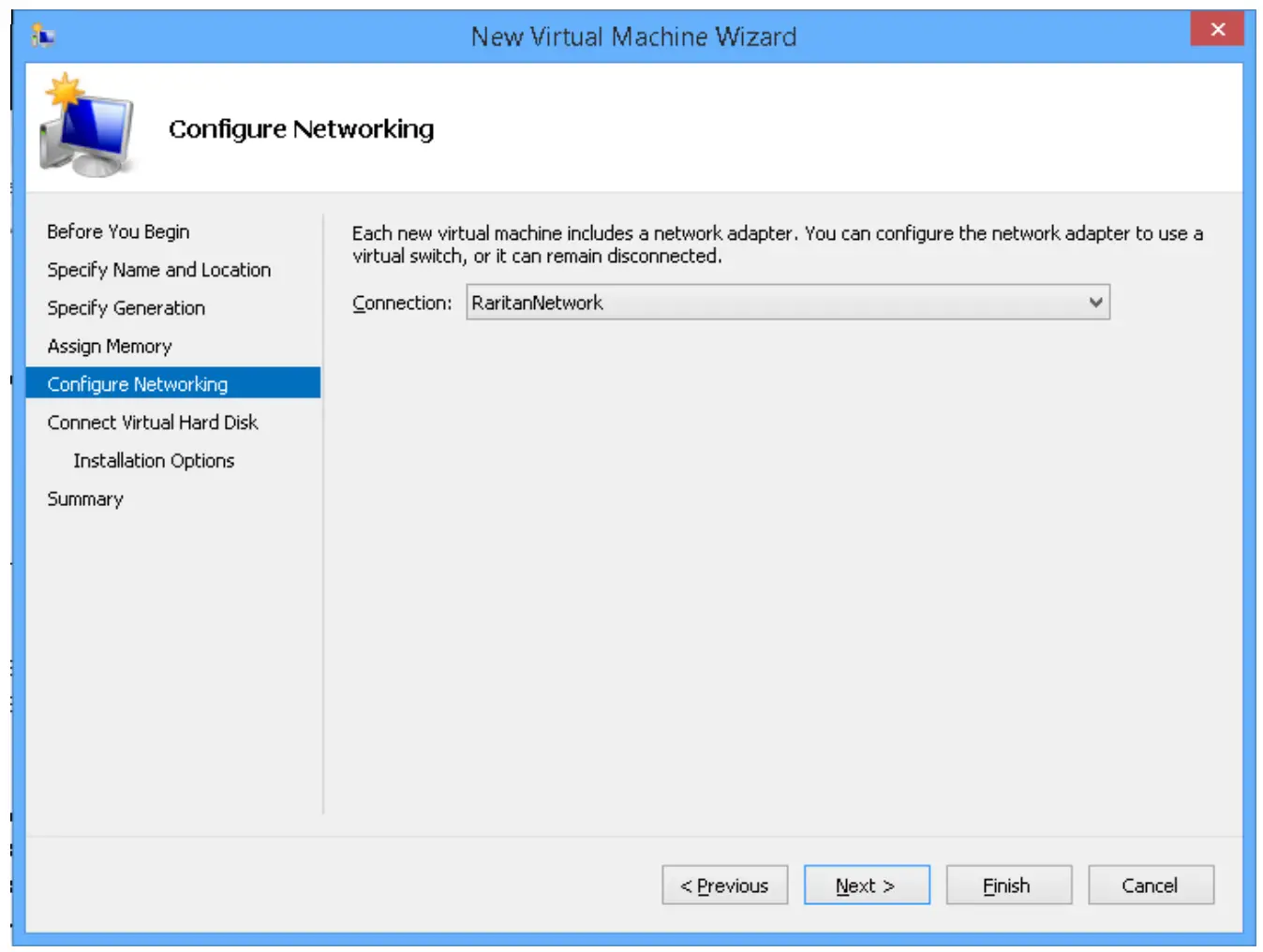Open the Summary step

coord(85,499)
